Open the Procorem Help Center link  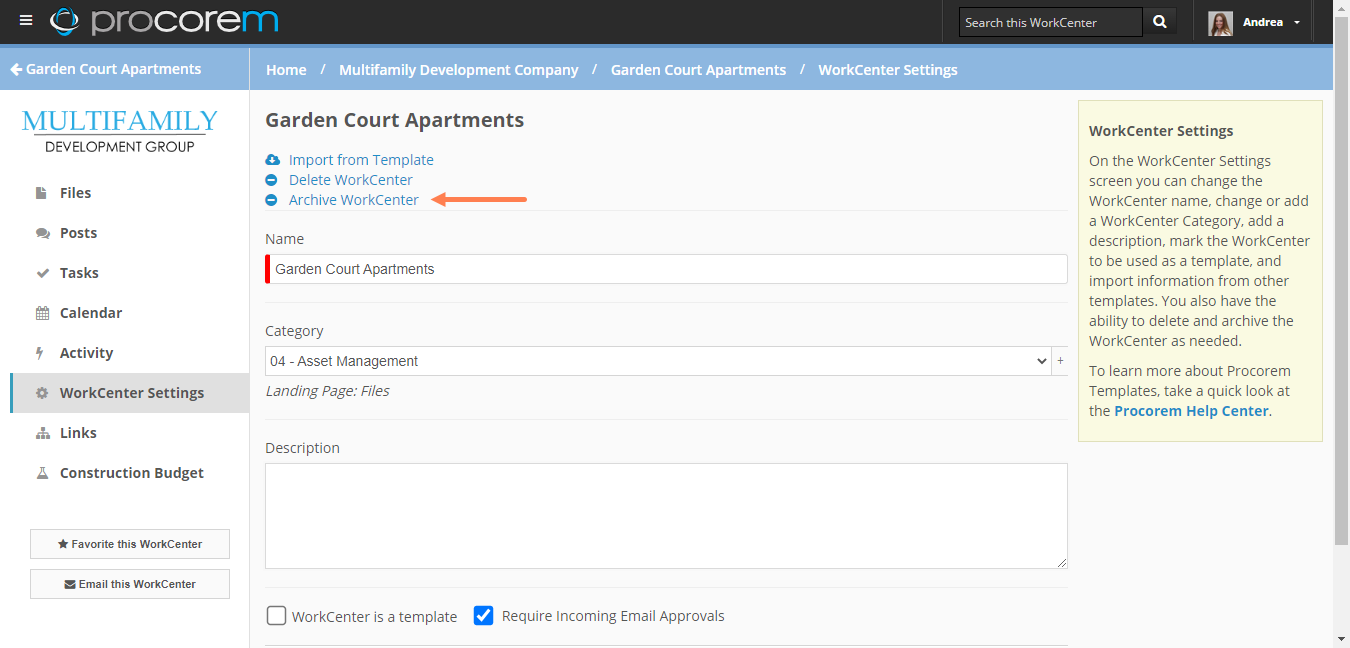pos(1190,410)
